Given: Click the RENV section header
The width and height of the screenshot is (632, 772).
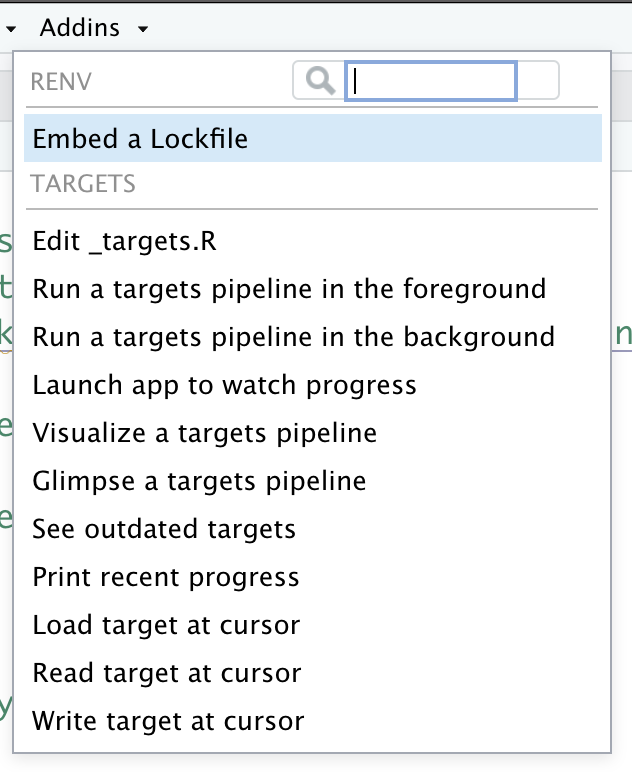Looking at the screenshot, I should 61,82.
